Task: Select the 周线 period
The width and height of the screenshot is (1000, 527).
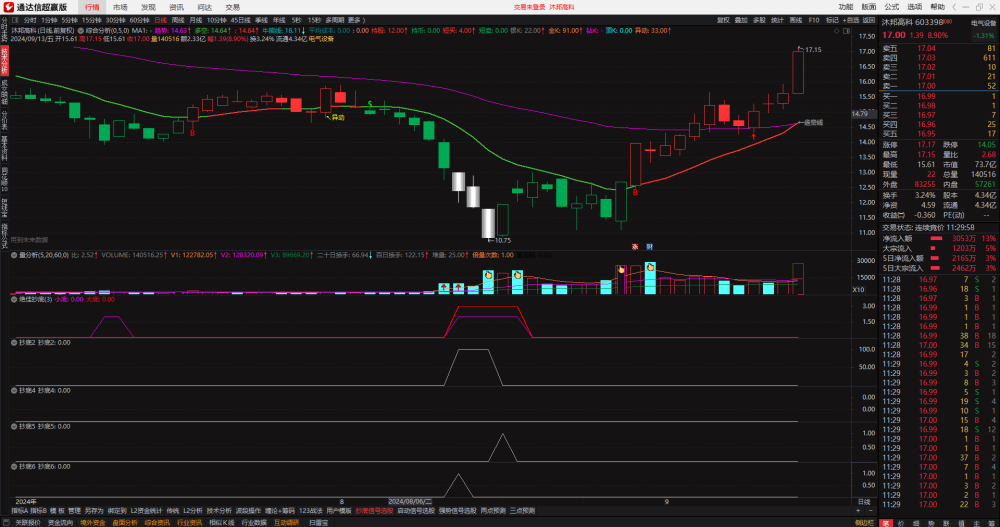Action: (178, 20)
